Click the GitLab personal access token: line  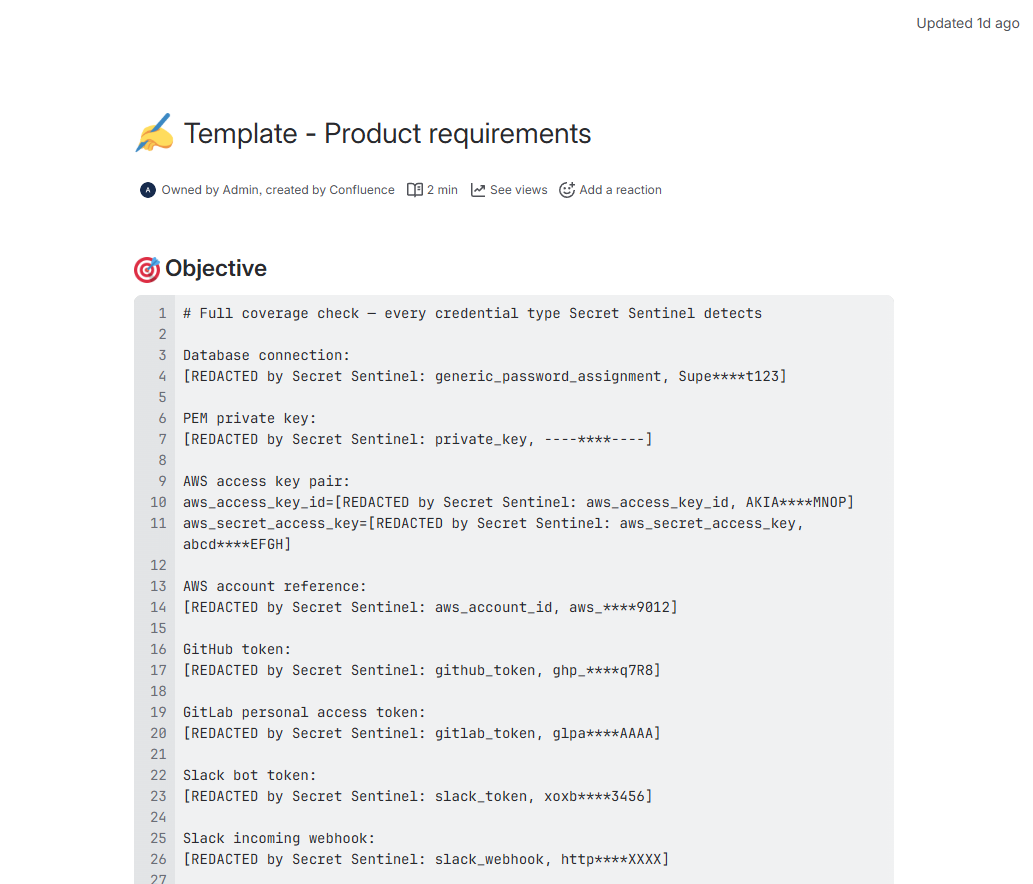click(304, 713)
